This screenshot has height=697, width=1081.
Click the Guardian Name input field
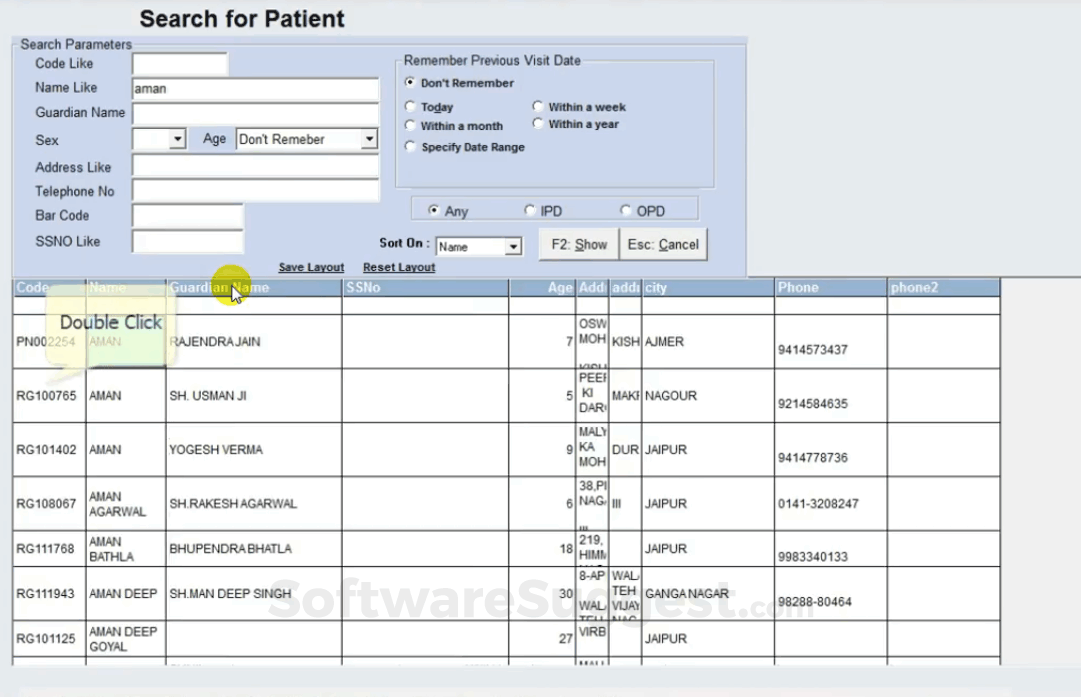coord(255,113)
